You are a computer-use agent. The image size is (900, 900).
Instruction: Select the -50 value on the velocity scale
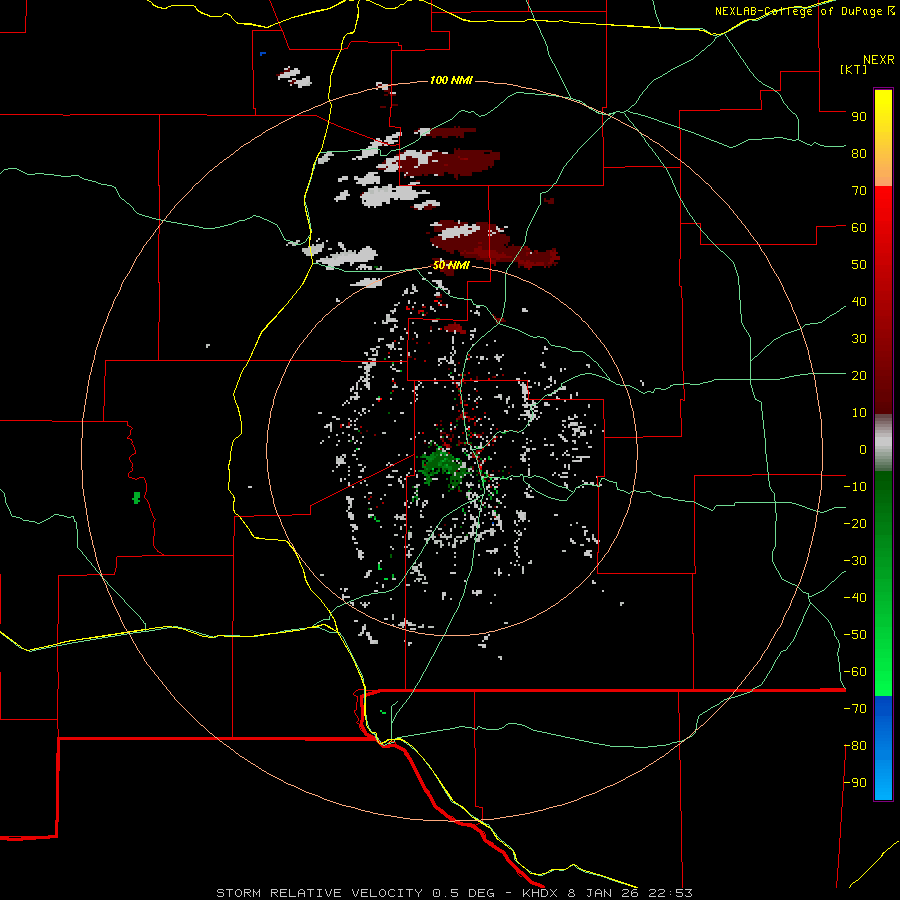click(855, 635)
